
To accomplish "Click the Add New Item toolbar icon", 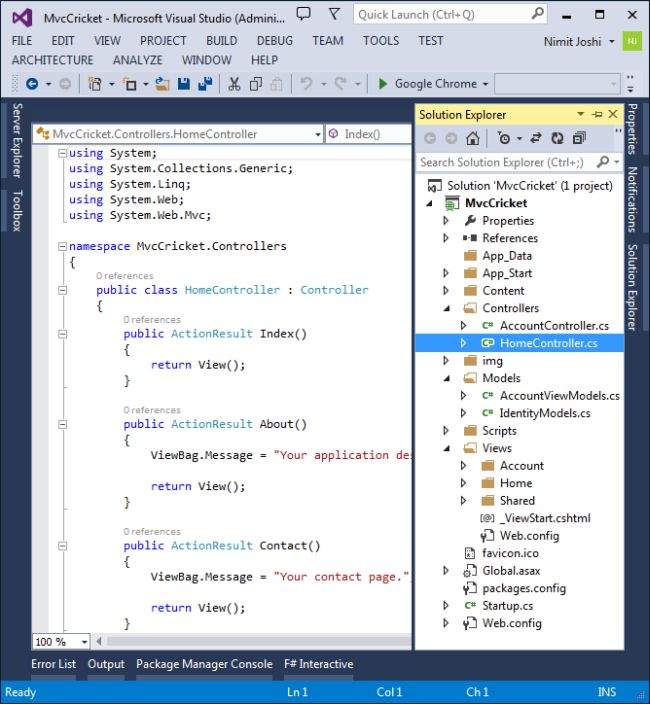I will pyautogui.click(x=130, y=84).
